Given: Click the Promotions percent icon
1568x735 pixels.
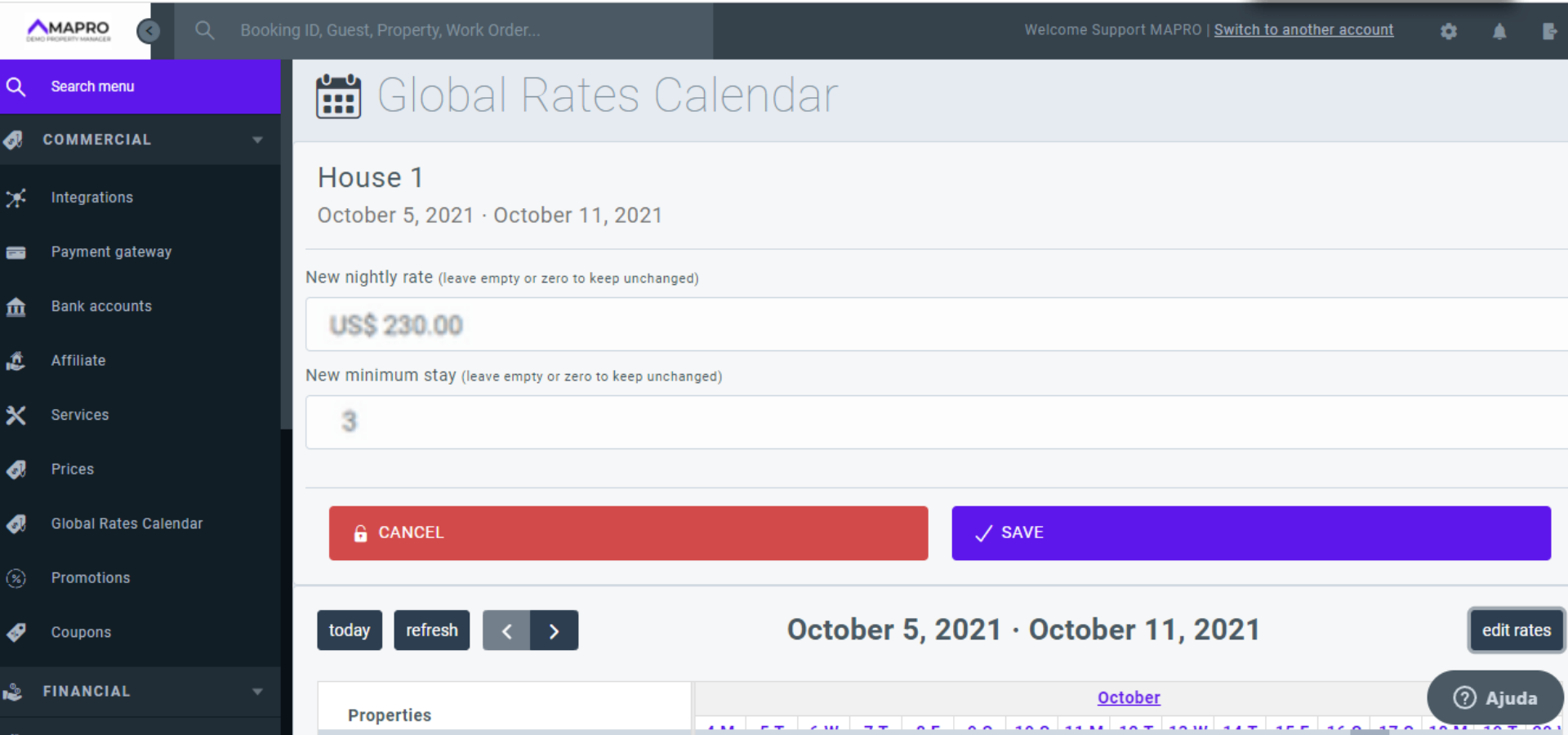Looking at the screenshot, I should click(x=16, y=579).
